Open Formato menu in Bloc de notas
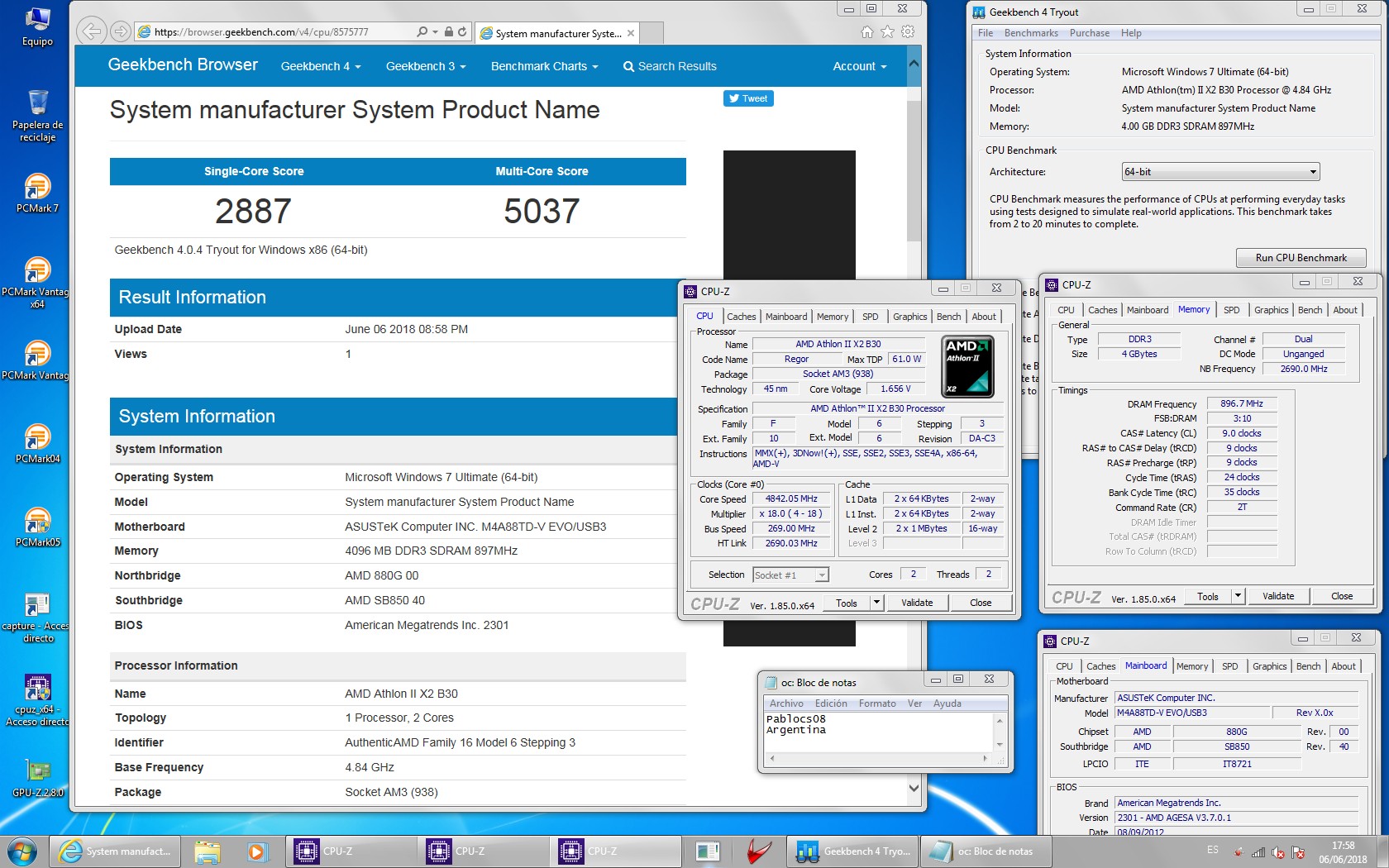Image resolution: width=1389 pixels, height=868 pixels. point(877,703)
